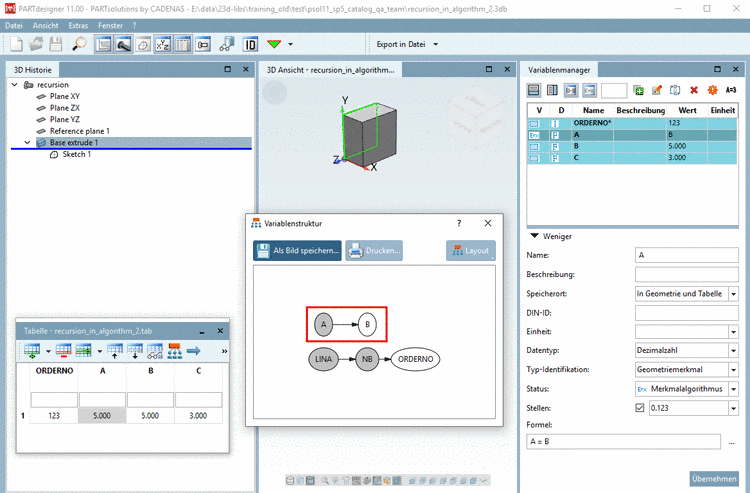Open dropdown arrow next to green triangle

[x=290, y=44]
